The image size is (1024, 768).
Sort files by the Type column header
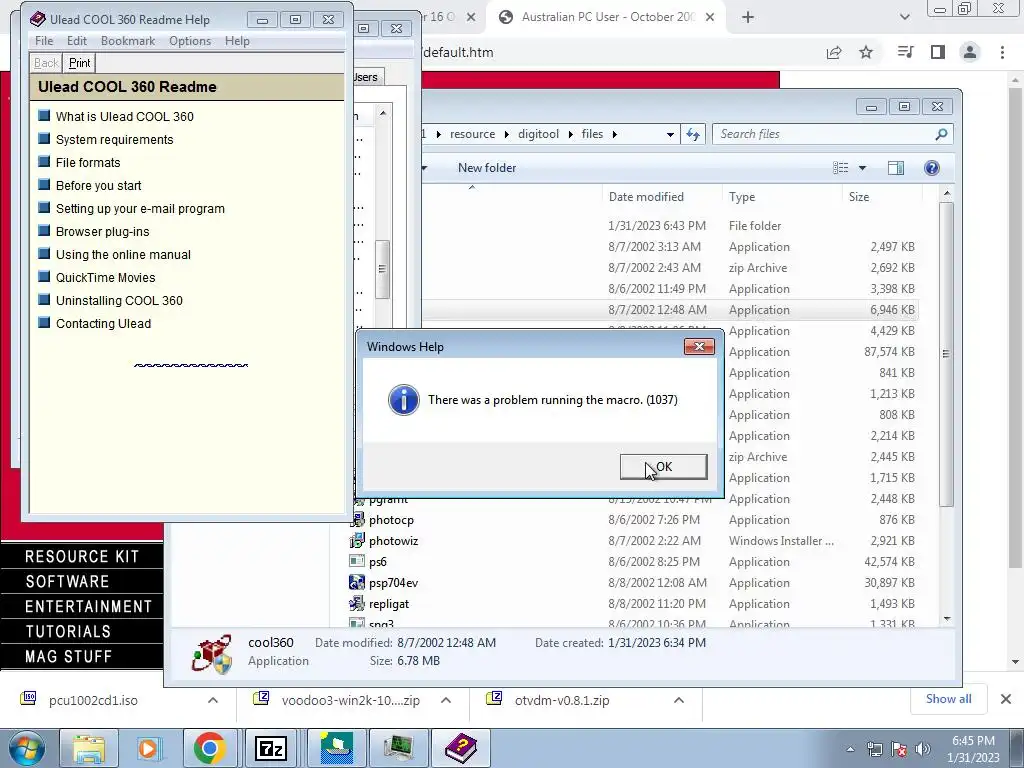click(x=782, y=197)
